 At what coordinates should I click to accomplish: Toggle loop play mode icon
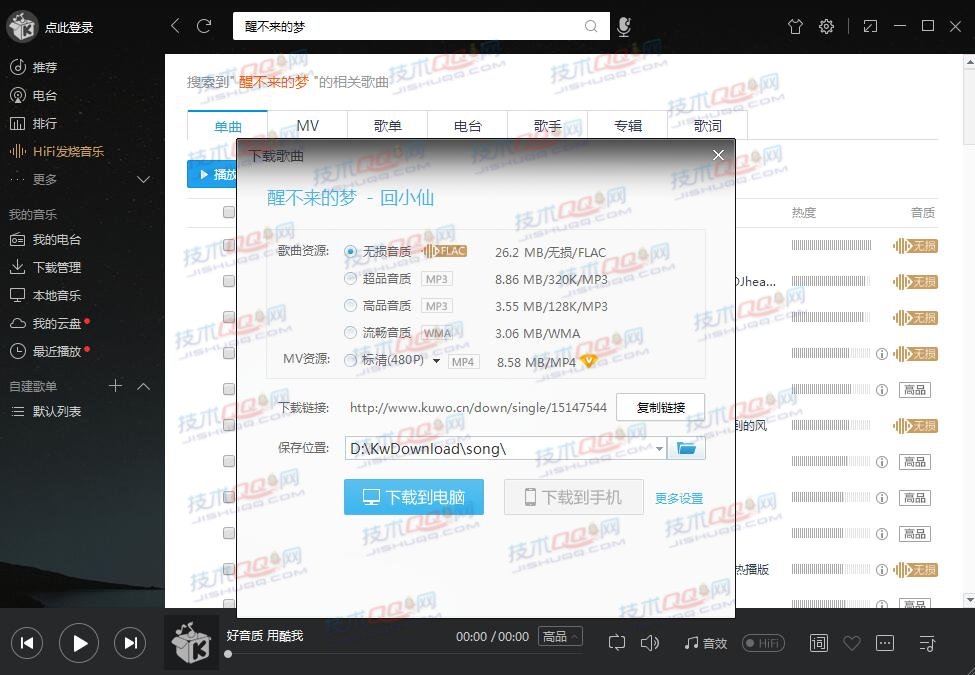(616, 643)
